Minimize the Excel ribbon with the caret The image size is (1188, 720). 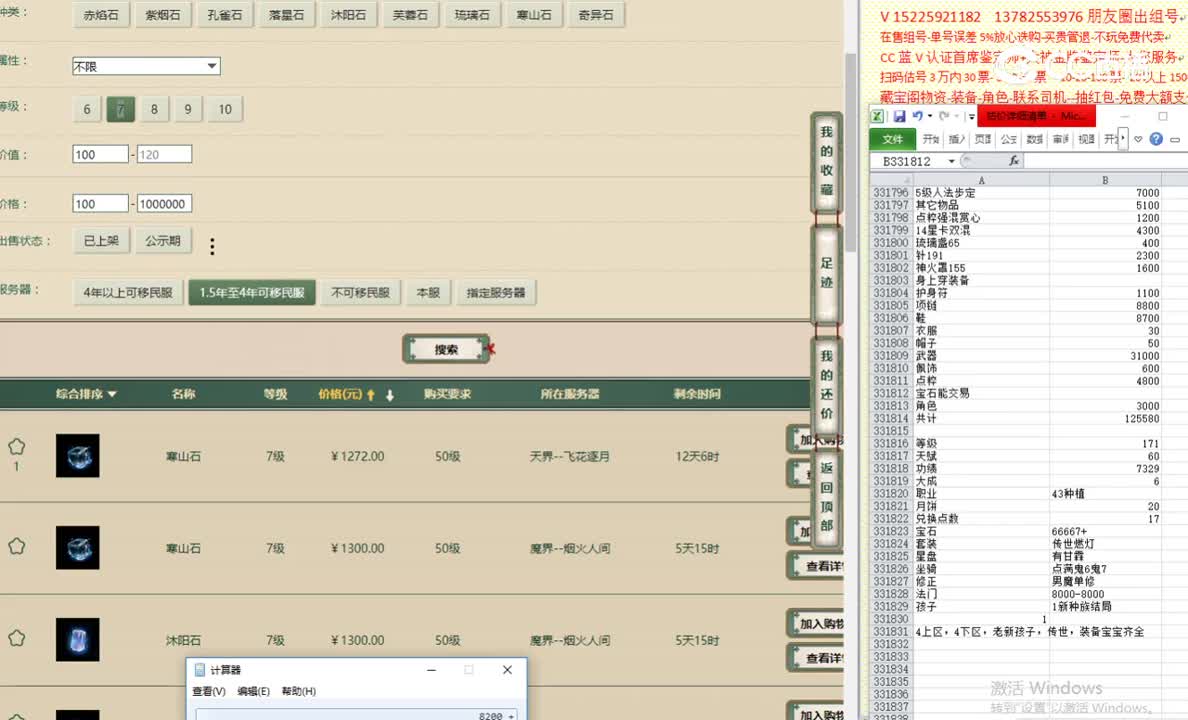point(1138,139)
